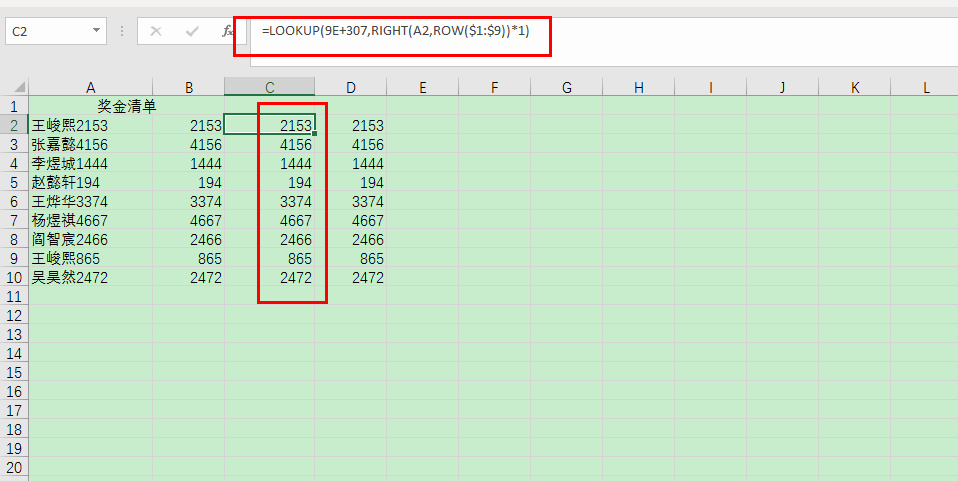
Task: Click cell D10 with value 2472
Action: 350,278
